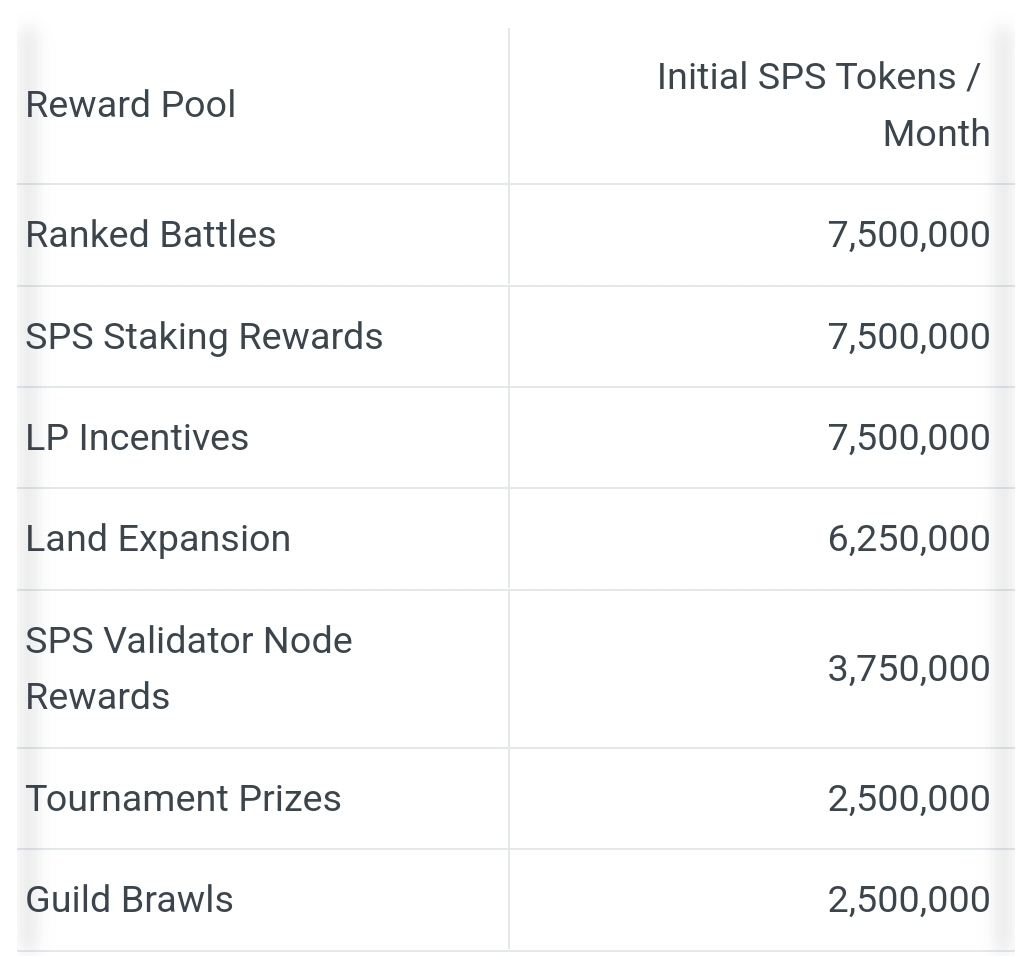Click the 6,250,000 Land Expansion amount

pos(909,539)
